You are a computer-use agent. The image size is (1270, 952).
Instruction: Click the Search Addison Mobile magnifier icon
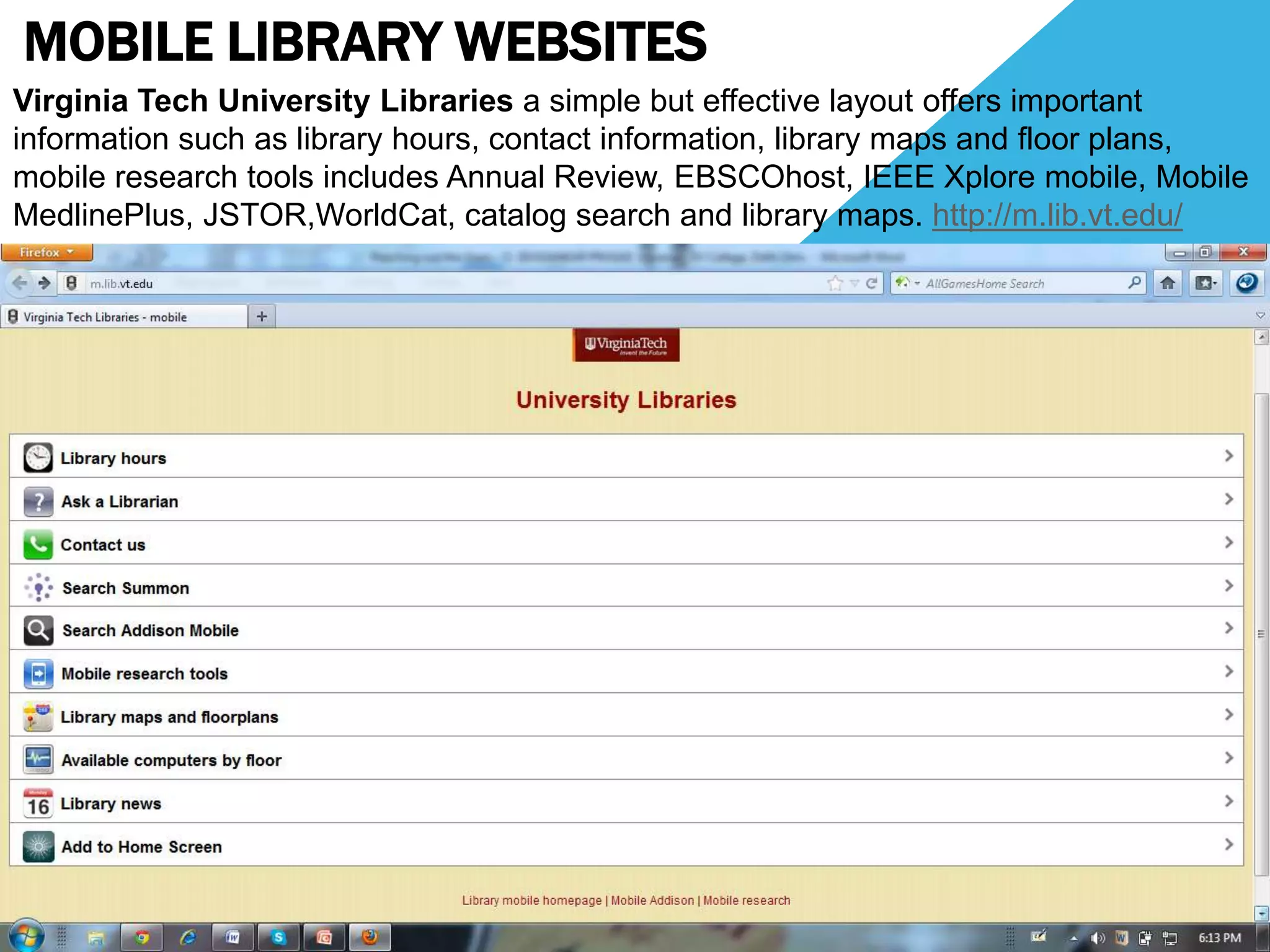point(38,630)
